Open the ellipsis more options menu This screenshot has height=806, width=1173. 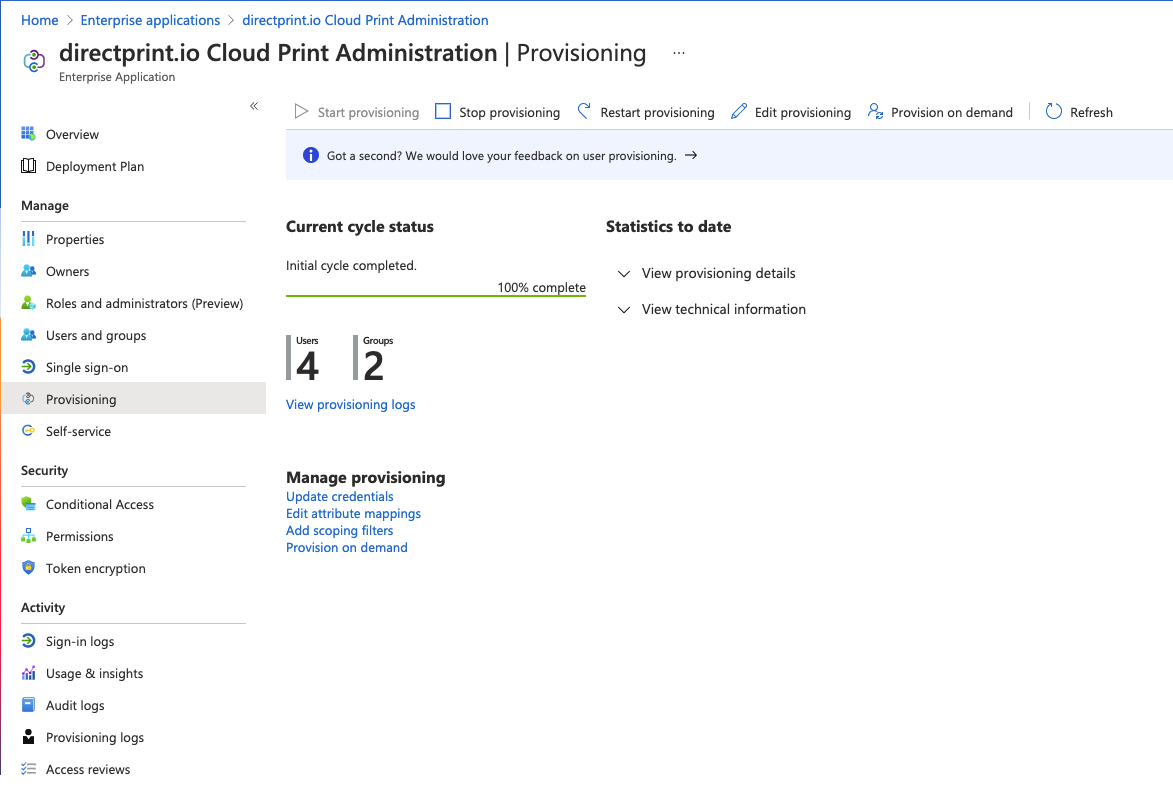679,53
